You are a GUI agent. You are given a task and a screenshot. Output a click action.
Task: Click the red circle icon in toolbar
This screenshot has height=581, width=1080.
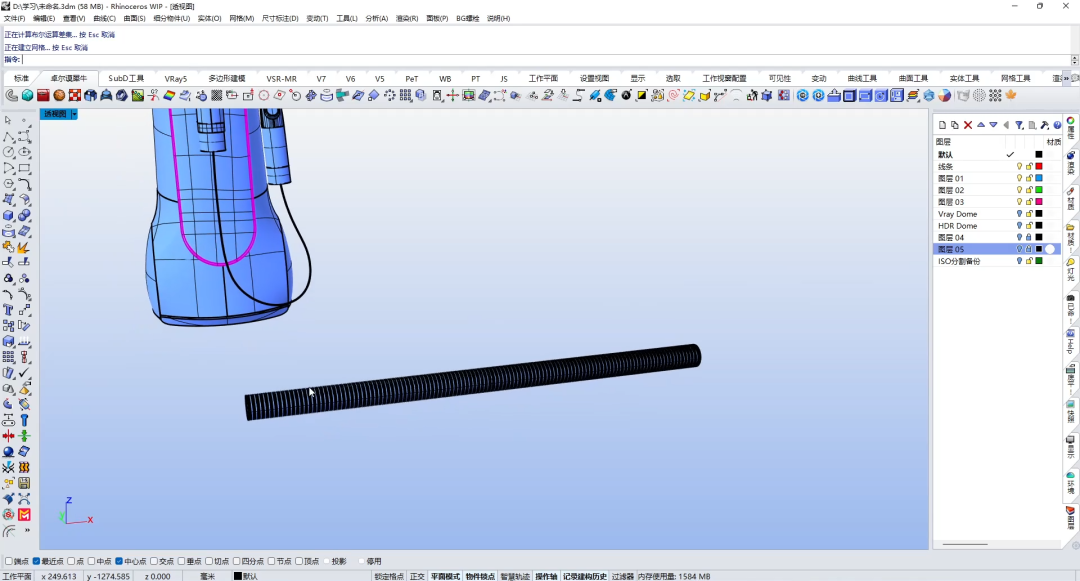(263, 95)
